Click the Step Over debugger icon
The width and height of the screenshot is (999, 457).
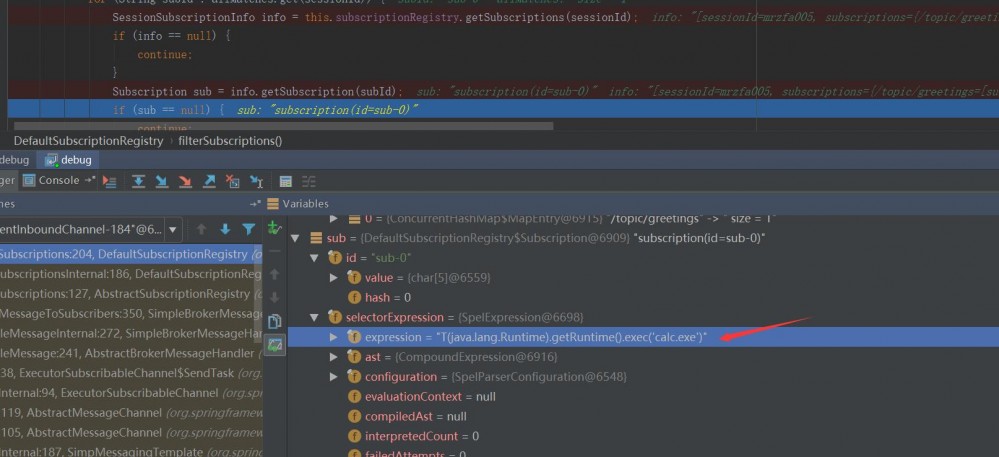(x=138, y=182)
